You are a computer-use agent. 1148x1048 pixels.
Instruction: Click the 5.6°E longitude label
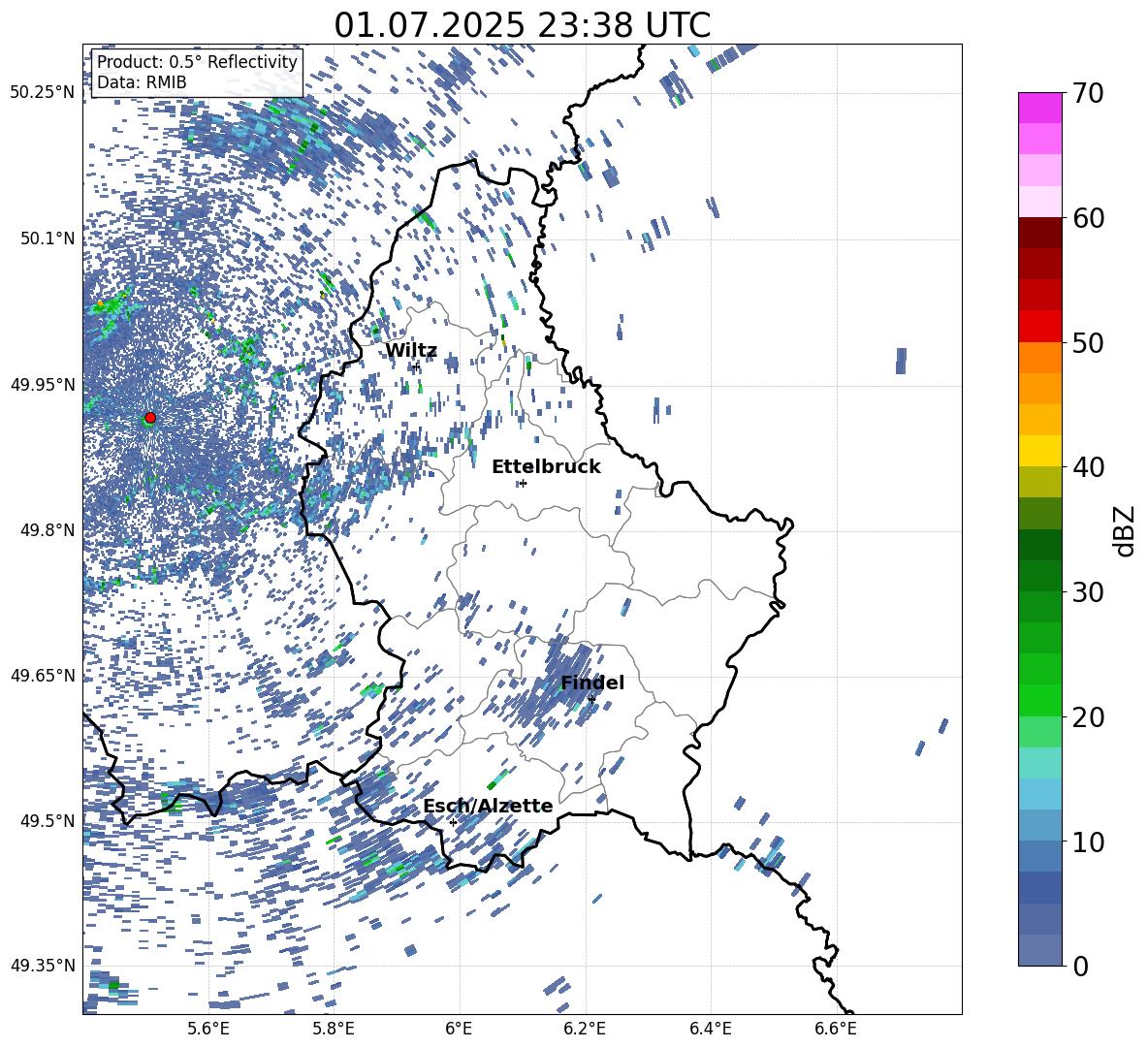pos(207,1029)
